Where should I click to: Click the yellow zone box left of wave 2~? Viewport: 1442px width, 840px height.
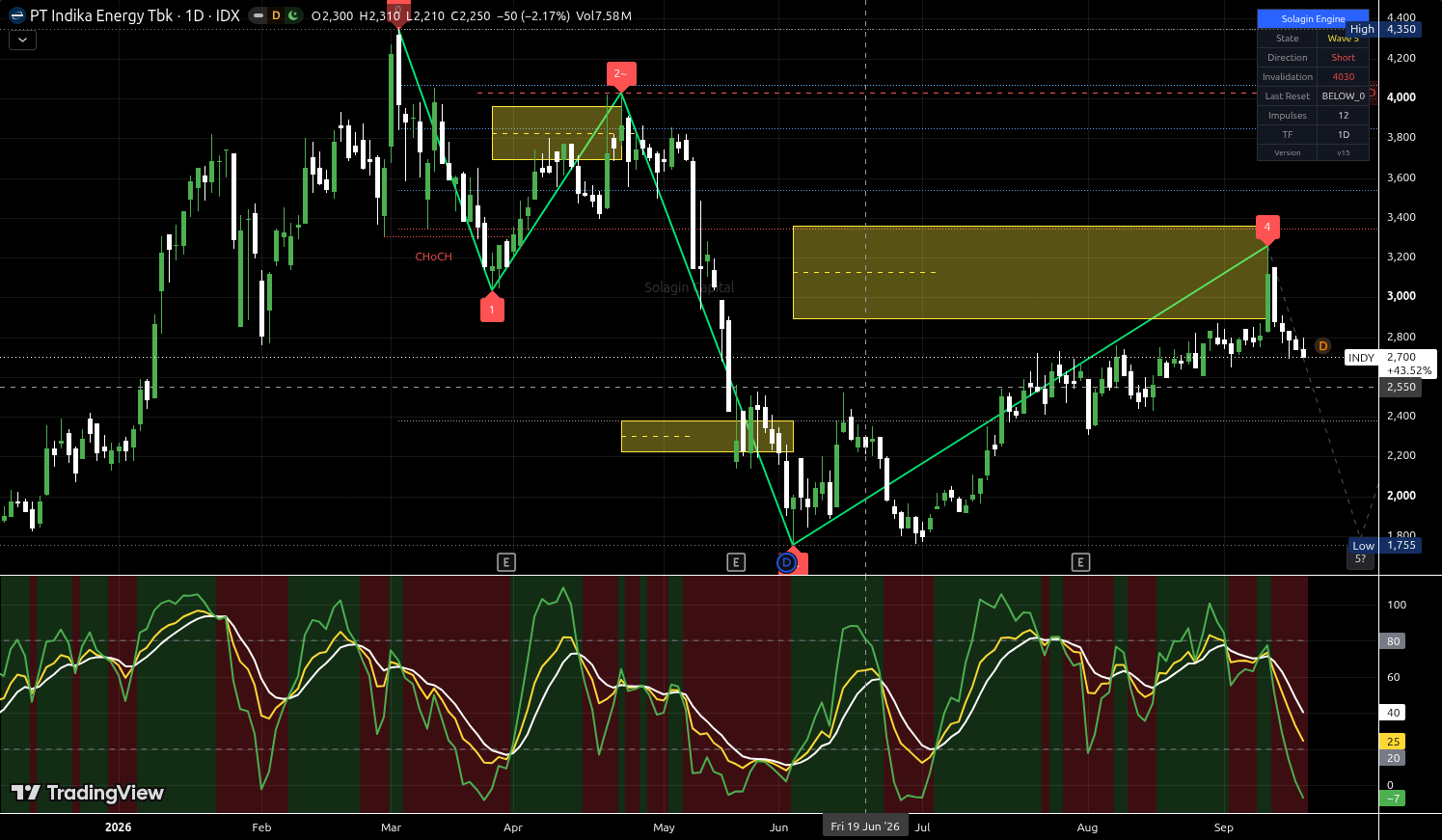pyautogui.click(x=557, y=132)
